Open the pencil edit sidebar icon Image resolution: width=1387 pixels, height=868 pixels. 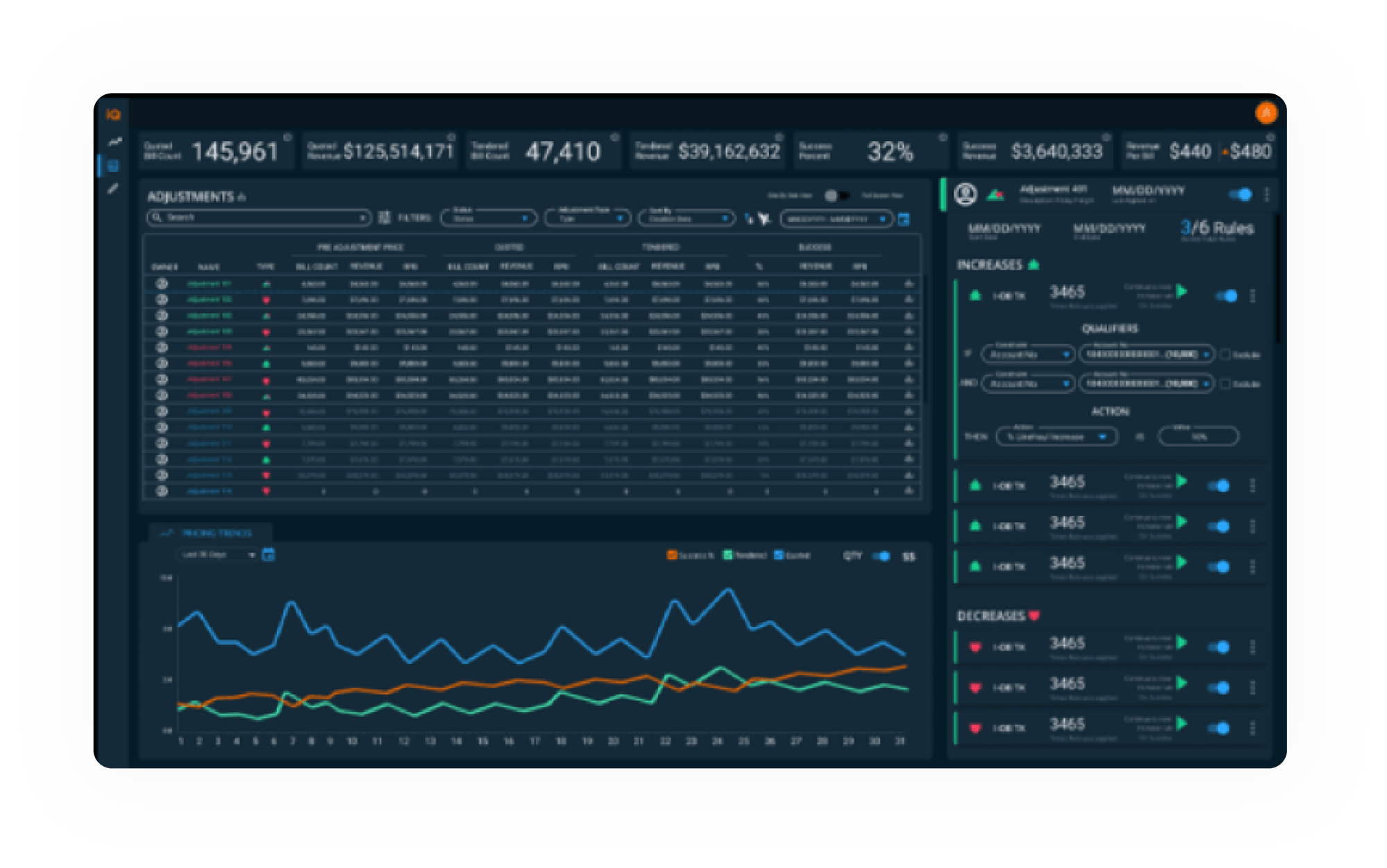(114, 189)
